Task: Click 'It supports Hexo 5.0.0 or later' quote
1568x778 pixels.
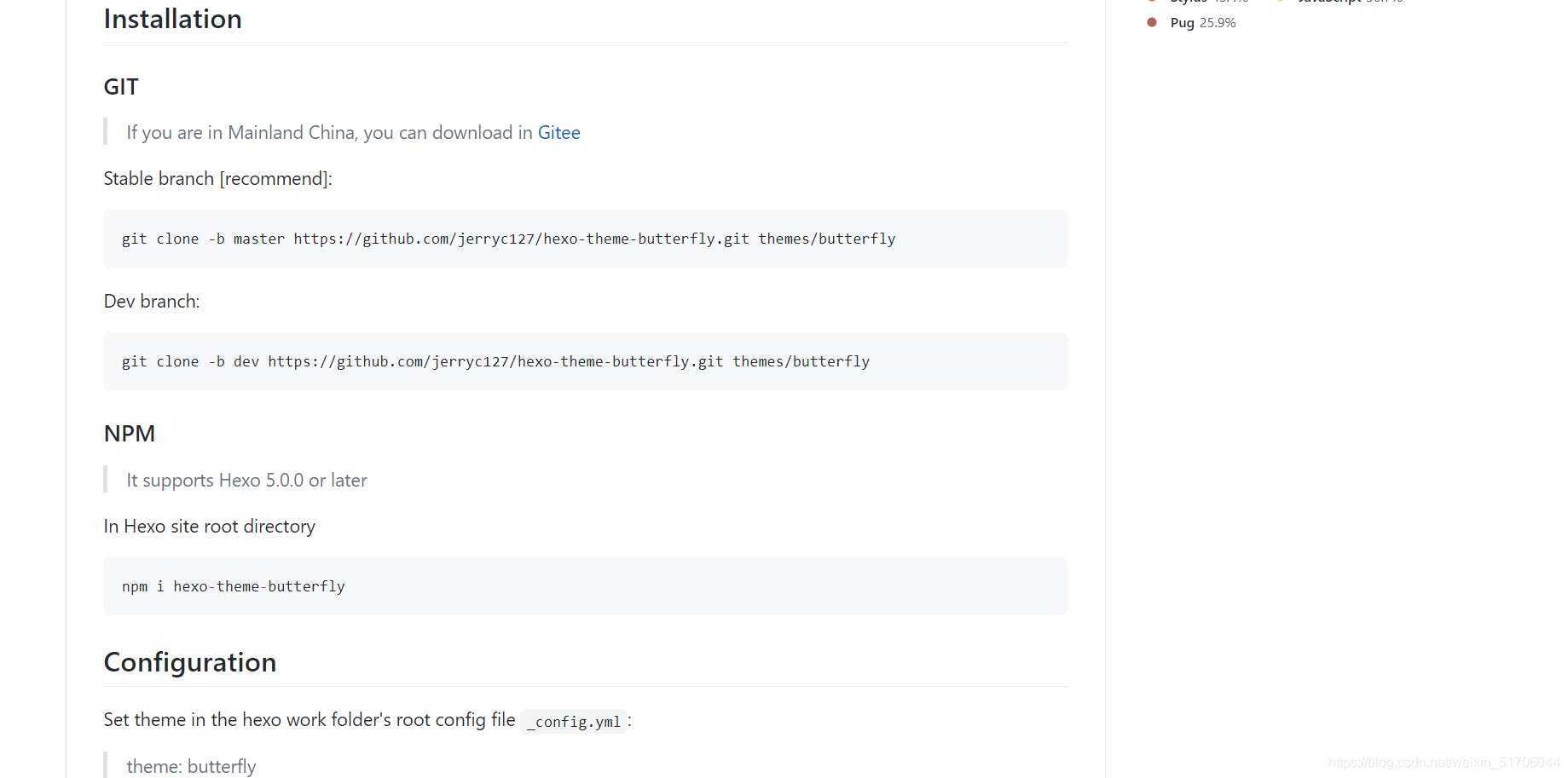Action: [x=247, y=481]
